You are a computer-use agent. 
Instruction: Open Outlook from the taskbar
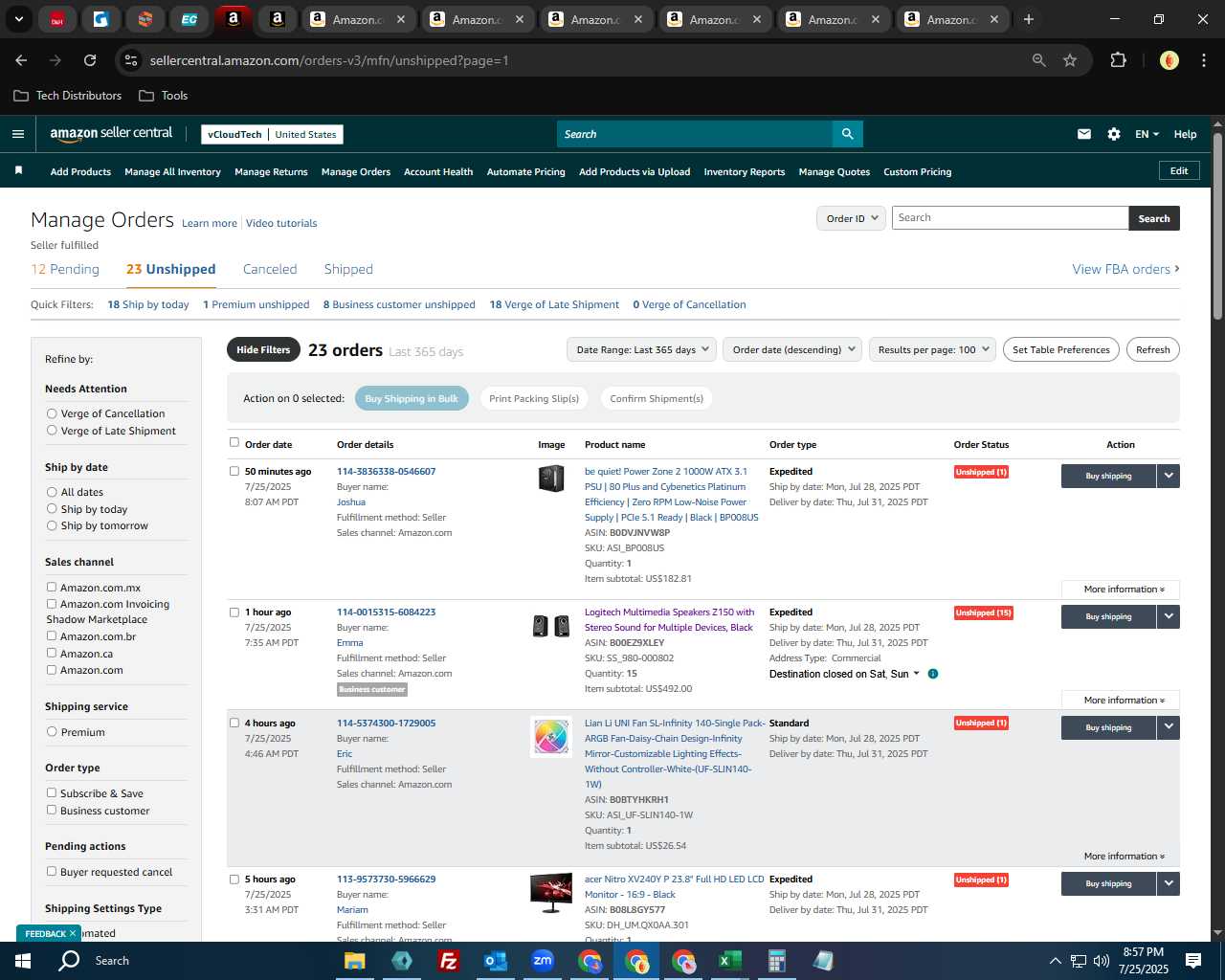pos(495,961)
